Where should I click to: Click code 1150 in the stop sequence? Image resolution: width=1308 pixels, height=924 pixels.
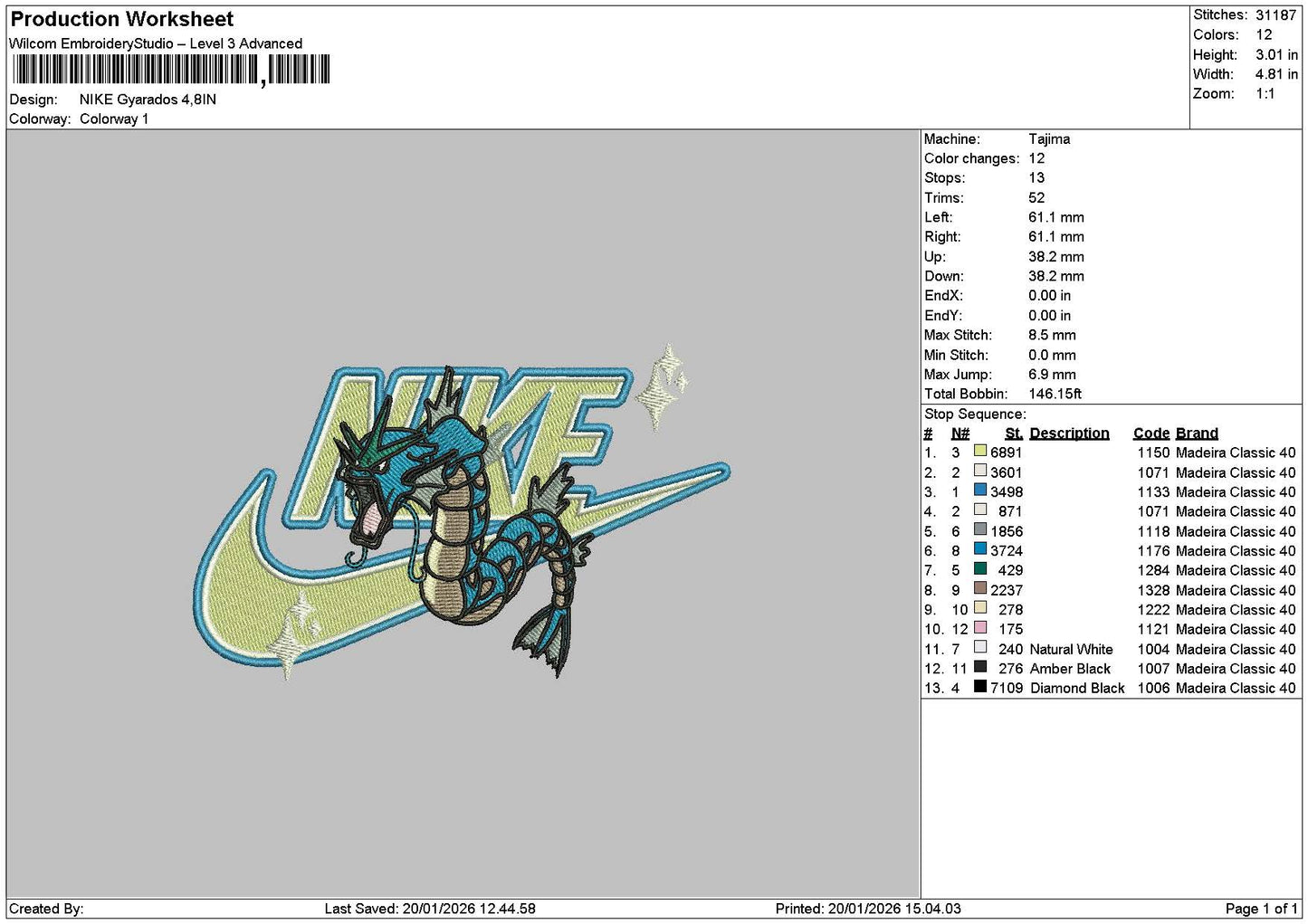(1153, 453)
